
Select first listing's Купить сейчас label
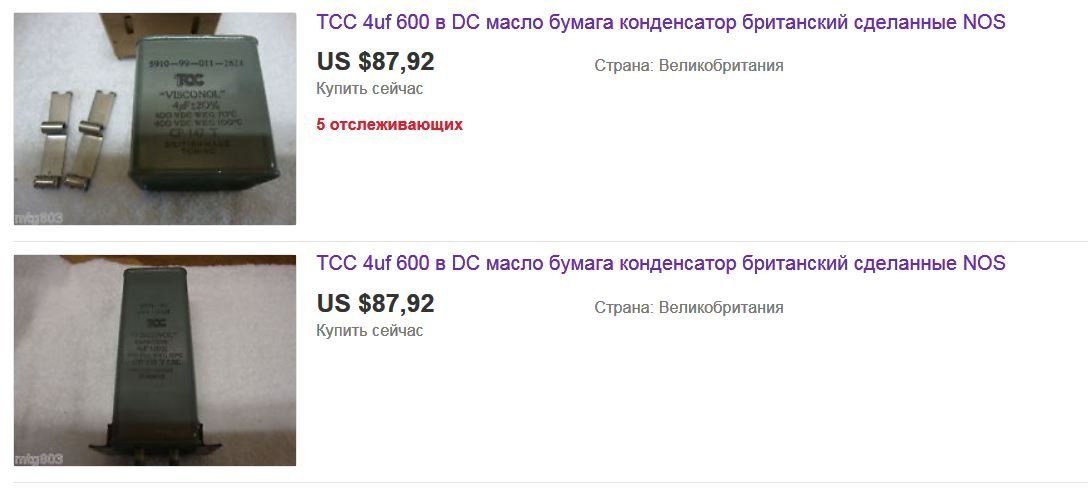tap(369, 88)
